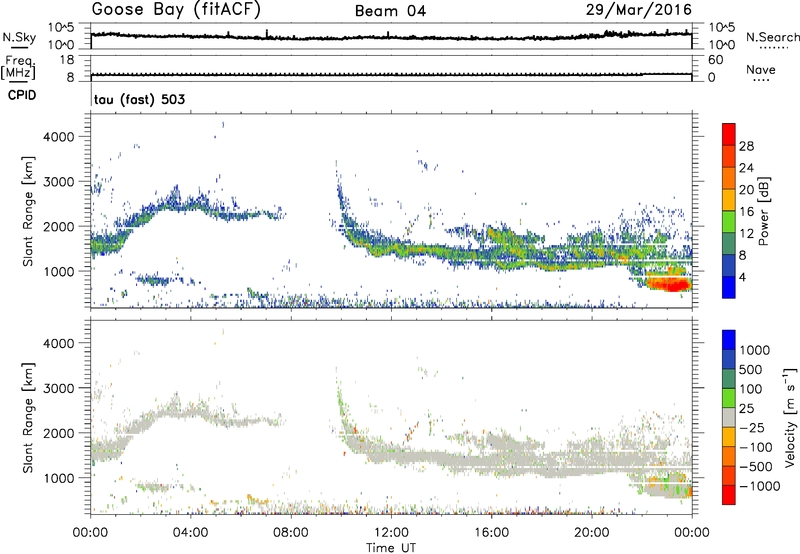Click the '12:00' time tick label

[391, 533]
